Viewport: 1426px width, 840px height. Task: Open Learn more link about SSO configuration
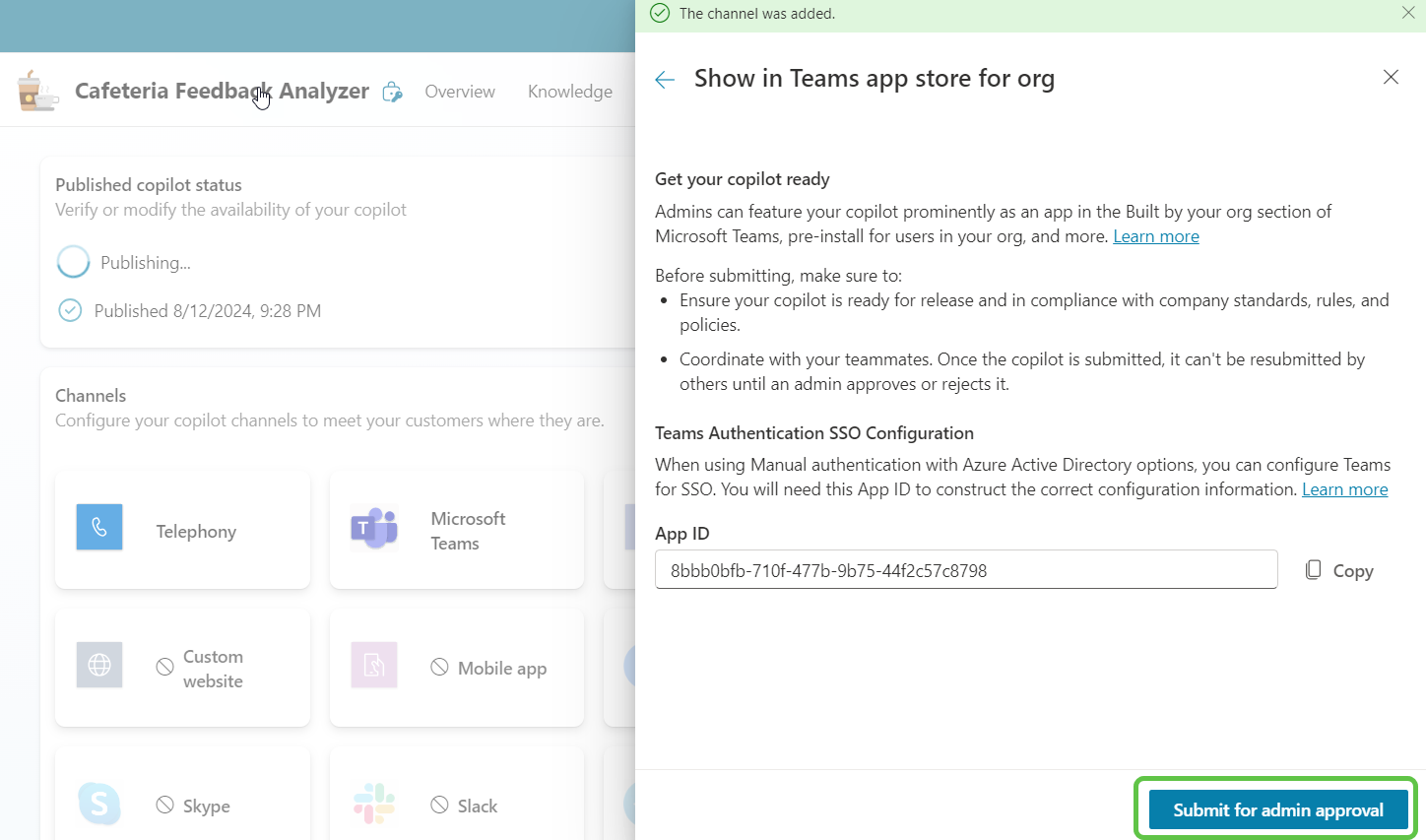coord(1344,489)
